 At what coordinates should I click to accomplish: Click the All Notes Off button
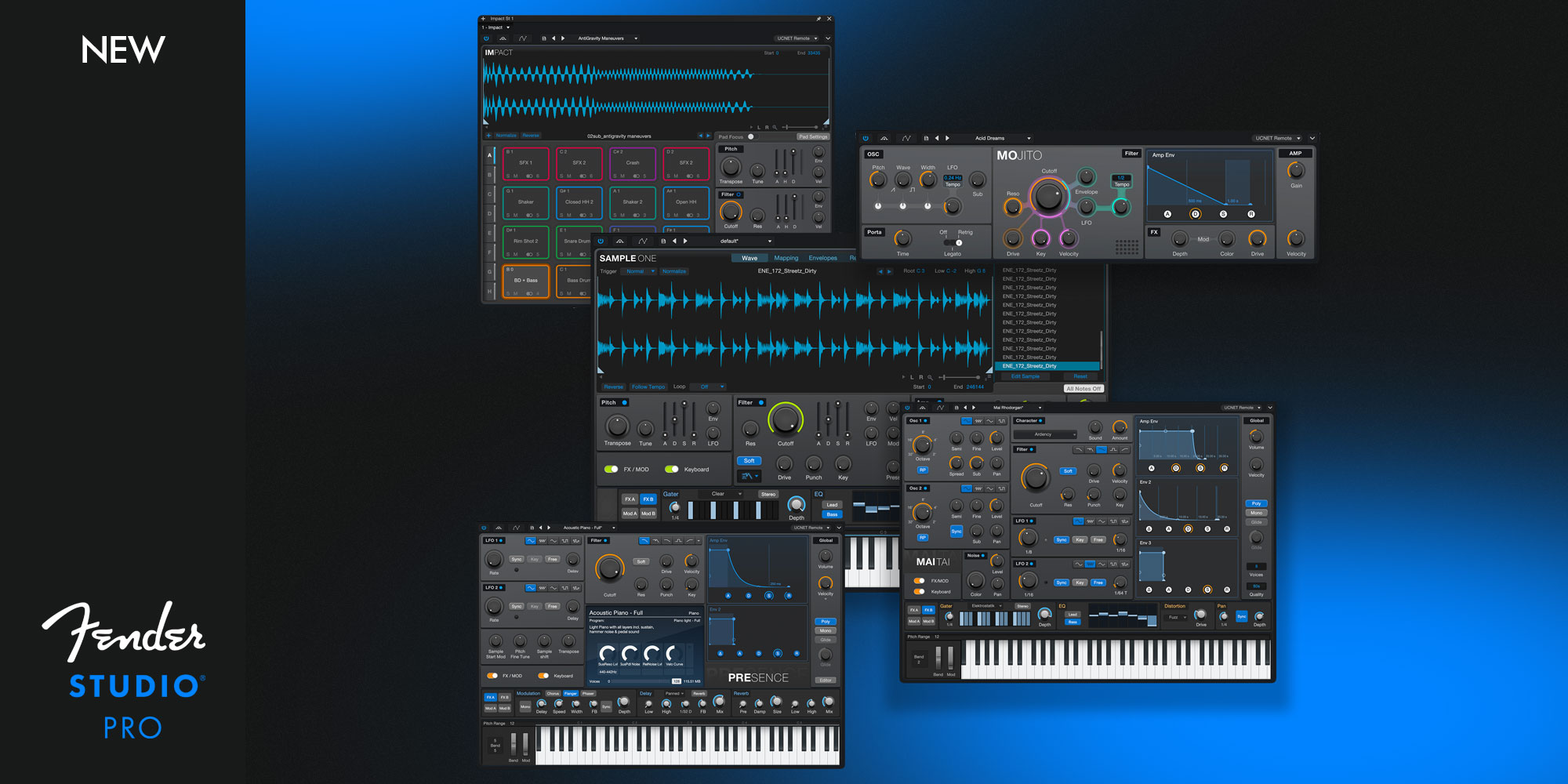tap(1083, 389)
